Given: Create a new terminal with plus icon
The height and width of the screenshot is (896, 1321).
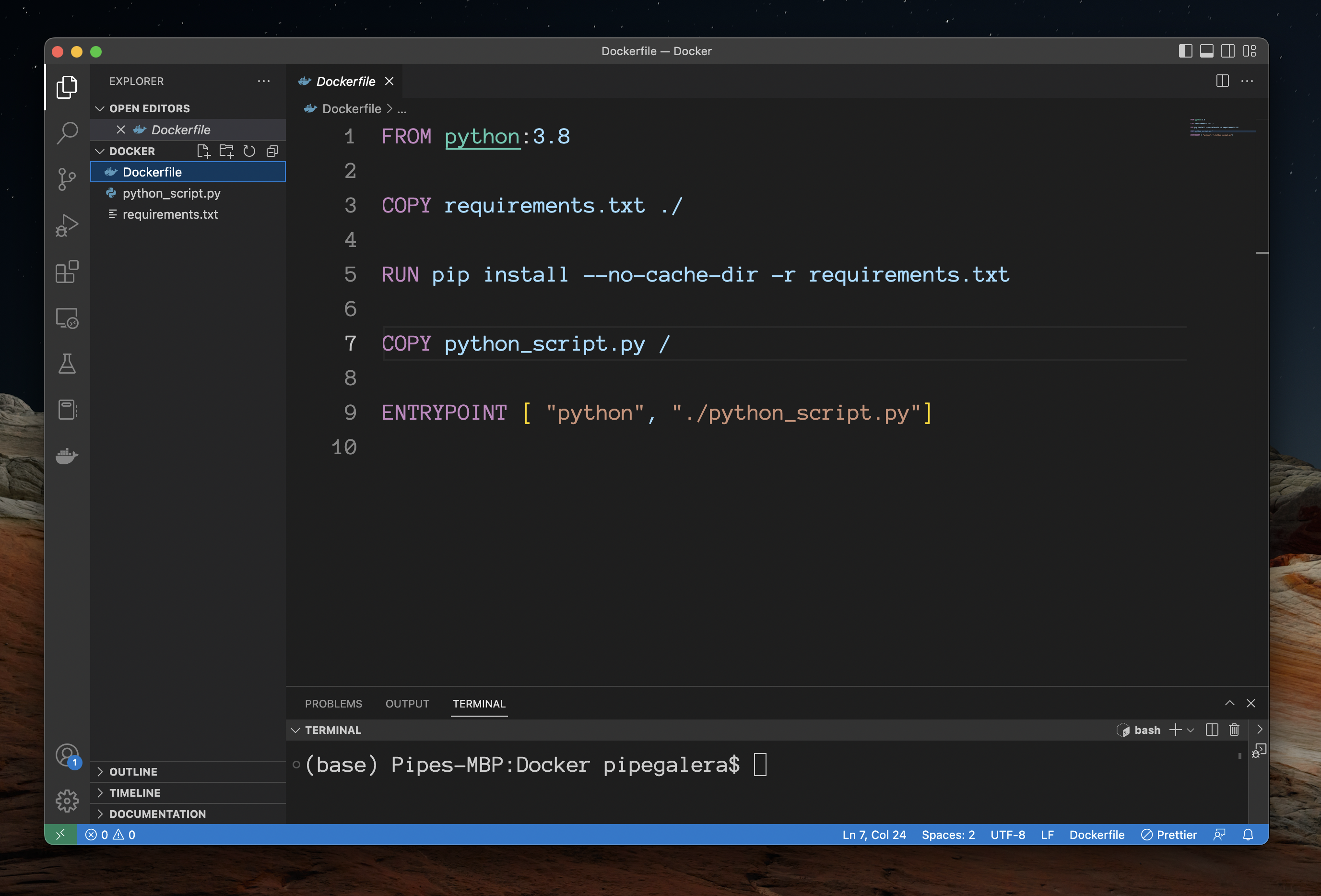Looking at the screenshot, I should pyautogui.click(x=1175, y=730).
